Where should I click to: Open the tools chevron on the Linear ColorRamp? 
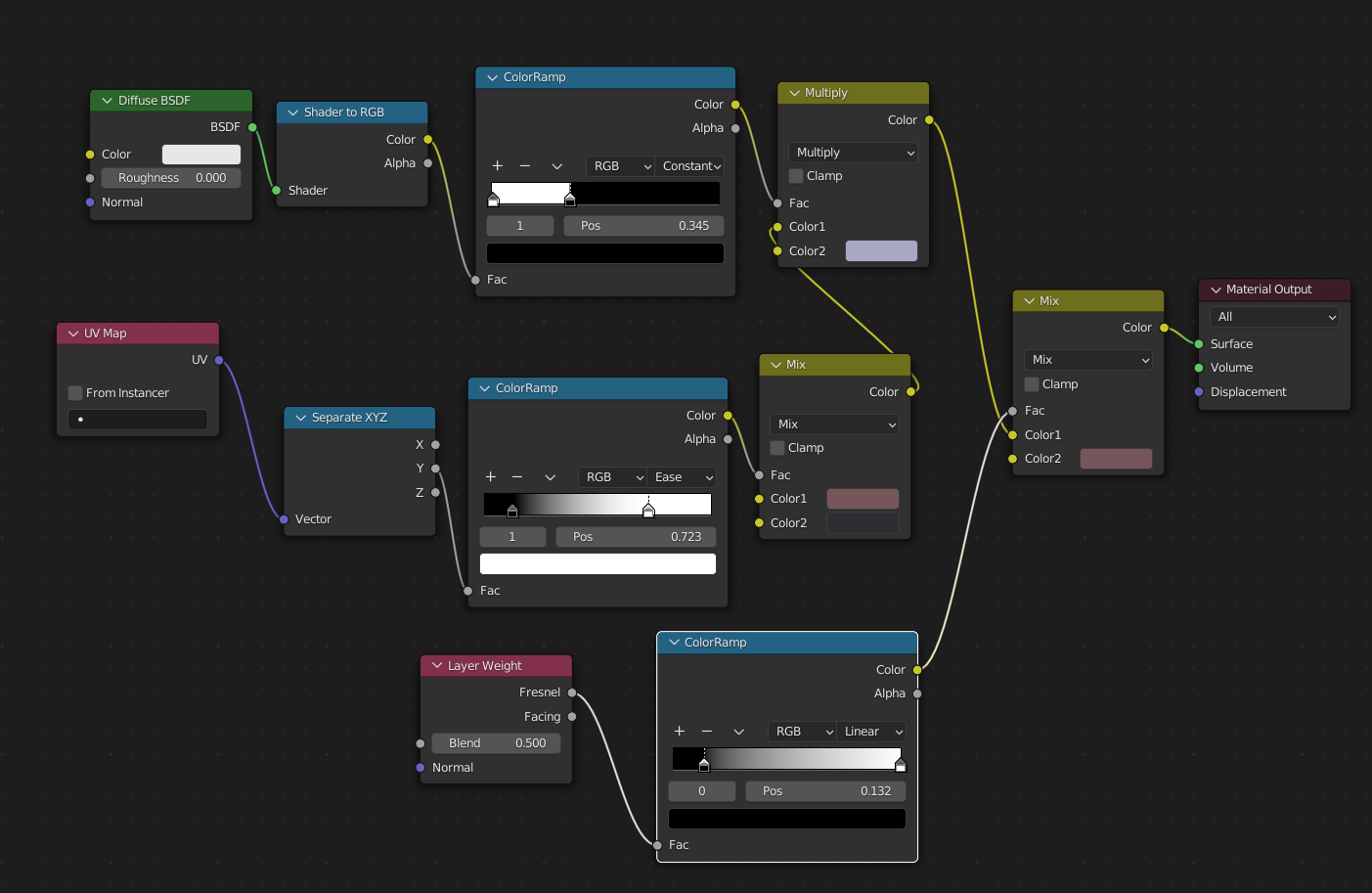739,732
